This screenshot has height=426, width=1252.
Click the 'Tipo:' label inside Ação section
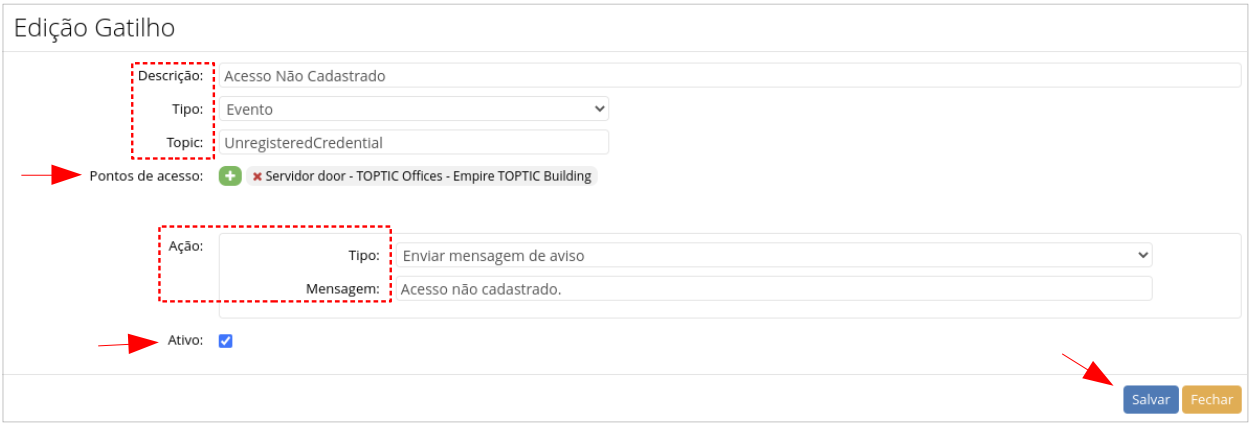[x=364, y=256]
